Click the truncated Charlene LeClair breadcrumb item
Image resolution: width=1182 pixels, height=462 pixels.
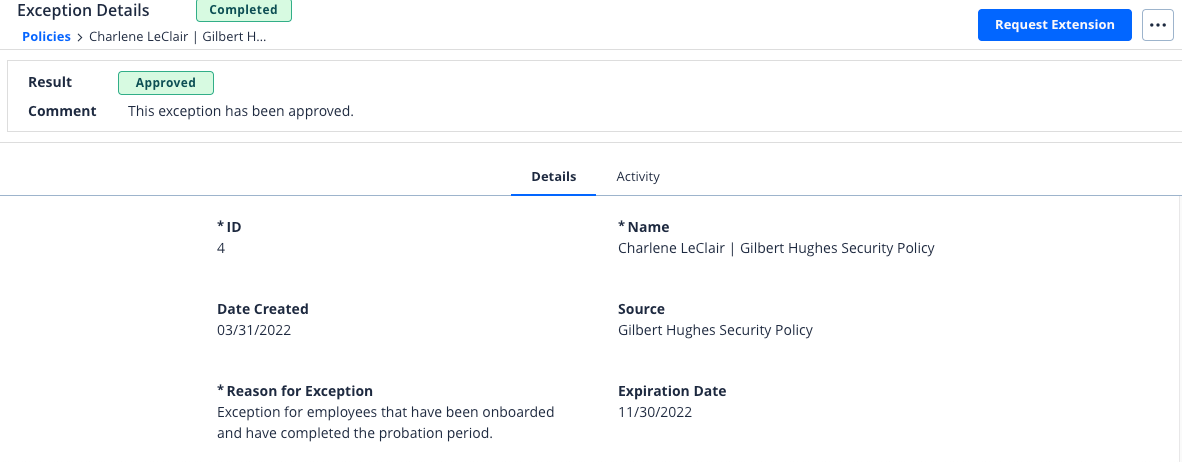(x=178, y=36)
